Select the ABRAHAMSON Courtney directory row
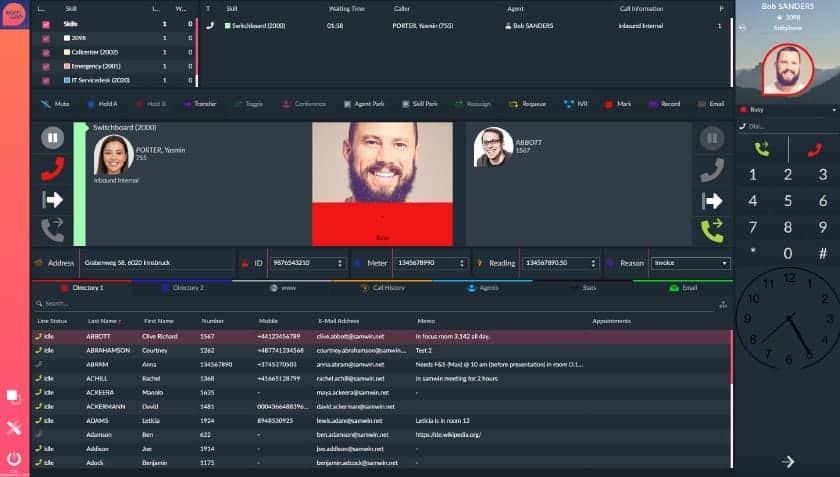The image size is (840, 477). pyautogui.click(x=380, y=350)
